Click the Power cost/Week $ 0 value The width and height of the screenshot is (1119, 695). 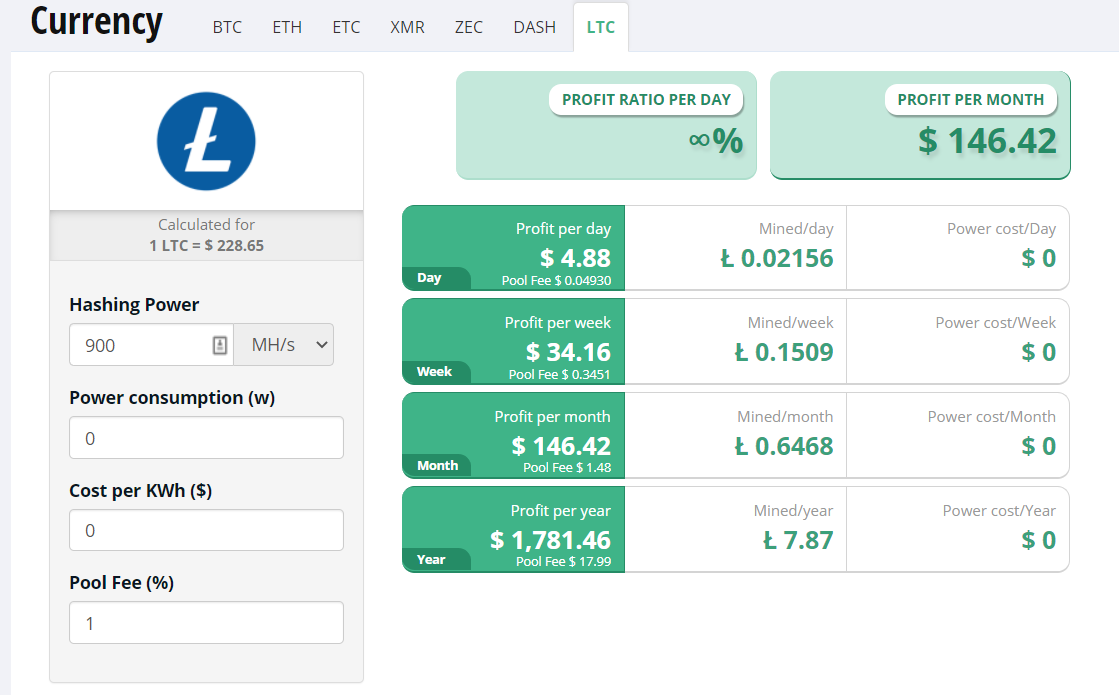[x=1038, y=352]
